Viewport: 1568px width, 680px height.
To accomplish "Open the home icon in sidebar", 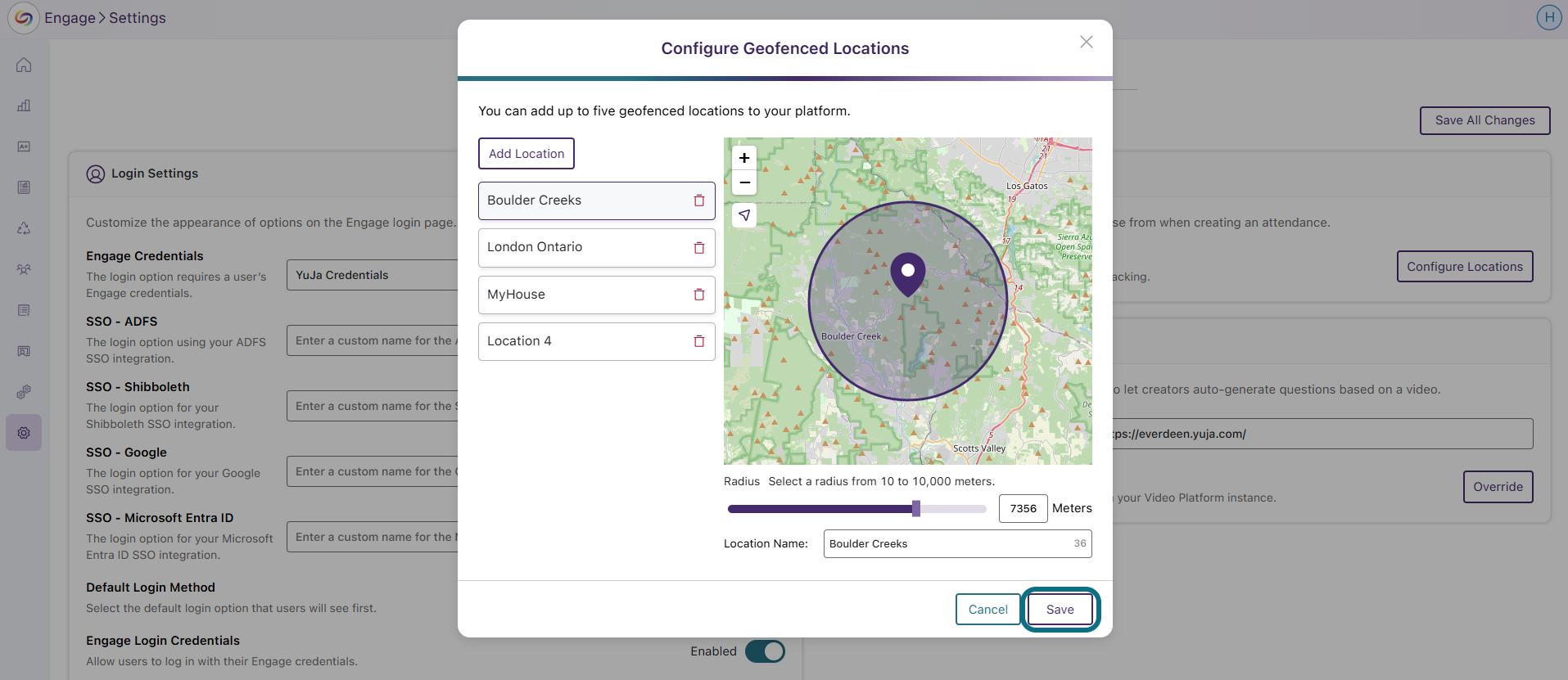I will (24, 65).
